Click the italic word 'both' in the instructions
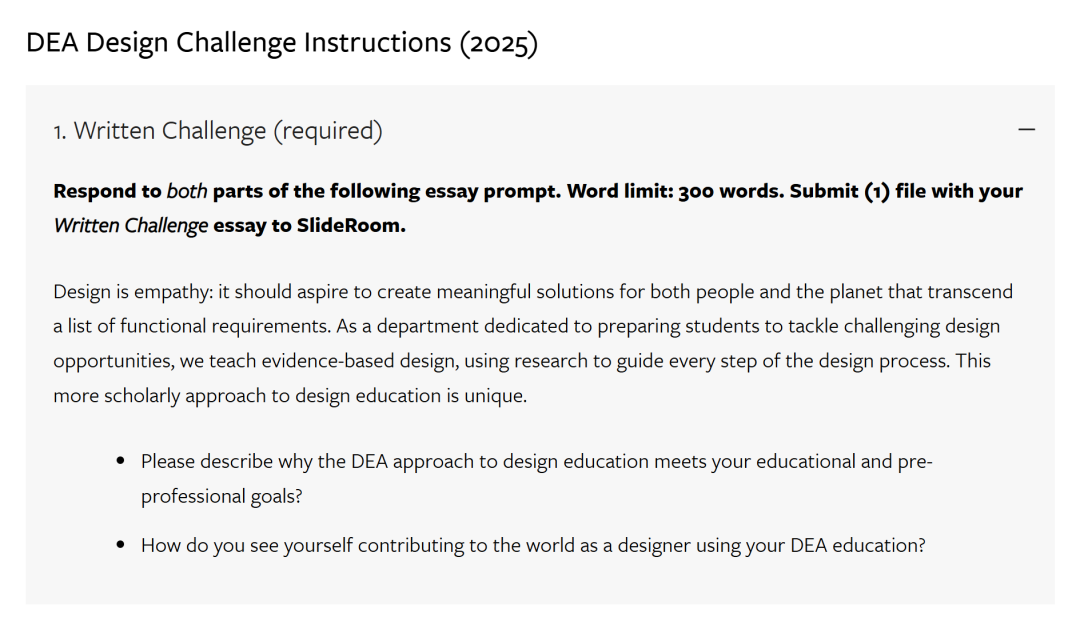The height and width of the screenshot is (621, 1080). pyautogui.click(x=187, y=191)
